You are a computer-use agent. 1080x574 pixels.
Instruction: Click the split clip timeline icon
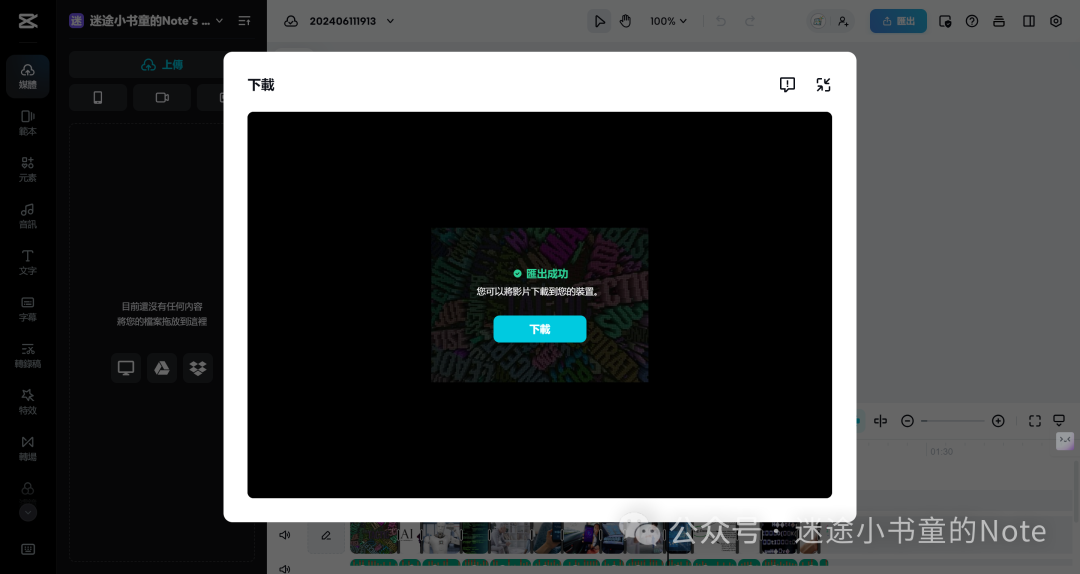[x=880, y=420]
